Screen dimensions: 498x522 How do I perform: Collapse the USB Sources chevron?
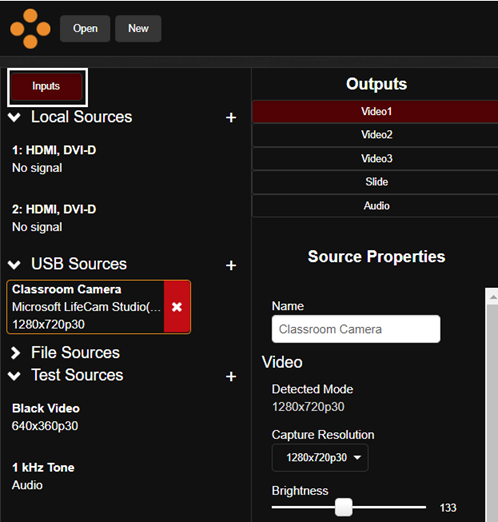[14, 265]
